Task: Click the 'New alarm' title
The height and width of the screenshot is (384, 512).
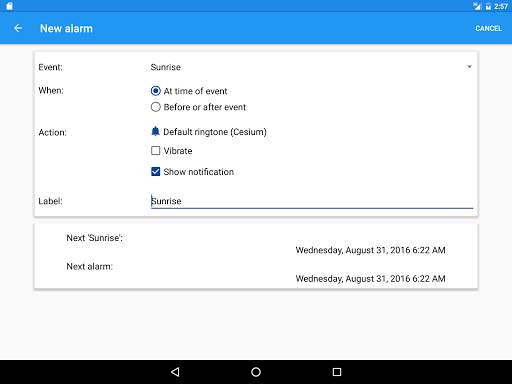Action: click(x=66, y=28)
